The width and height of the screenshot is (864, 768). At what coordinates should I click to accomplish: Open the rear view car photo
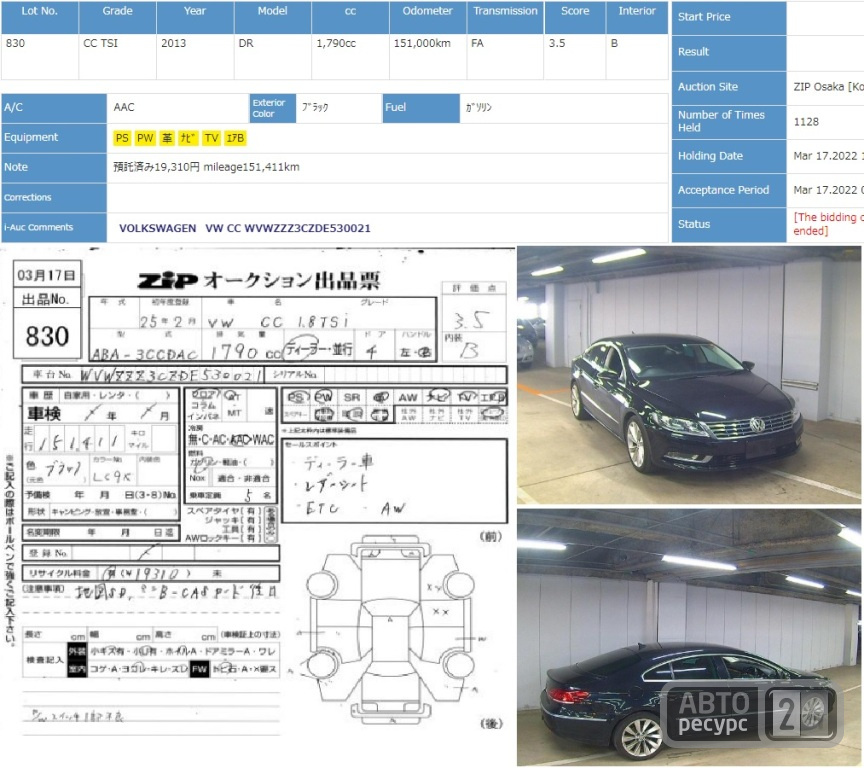pos(689,637)
